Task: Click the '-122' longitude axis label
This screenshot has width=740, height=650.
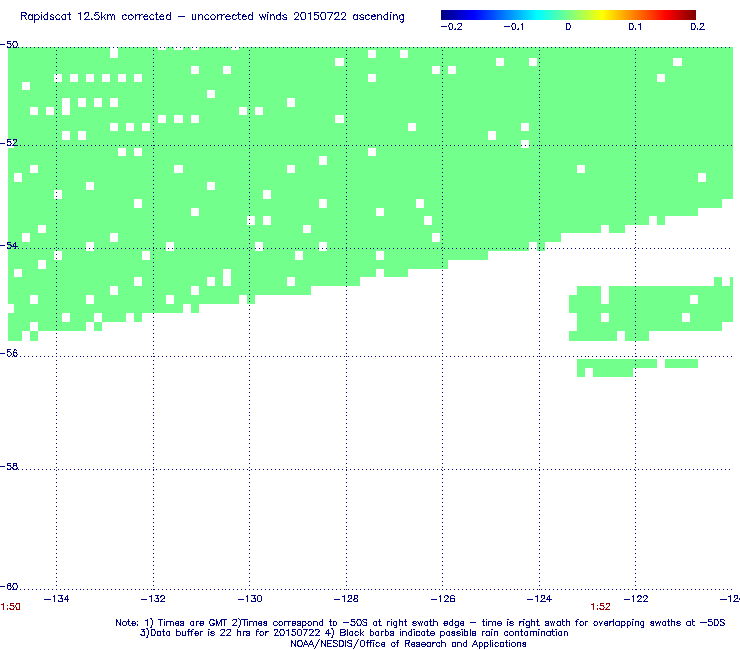Action: [x=636, y=599]
